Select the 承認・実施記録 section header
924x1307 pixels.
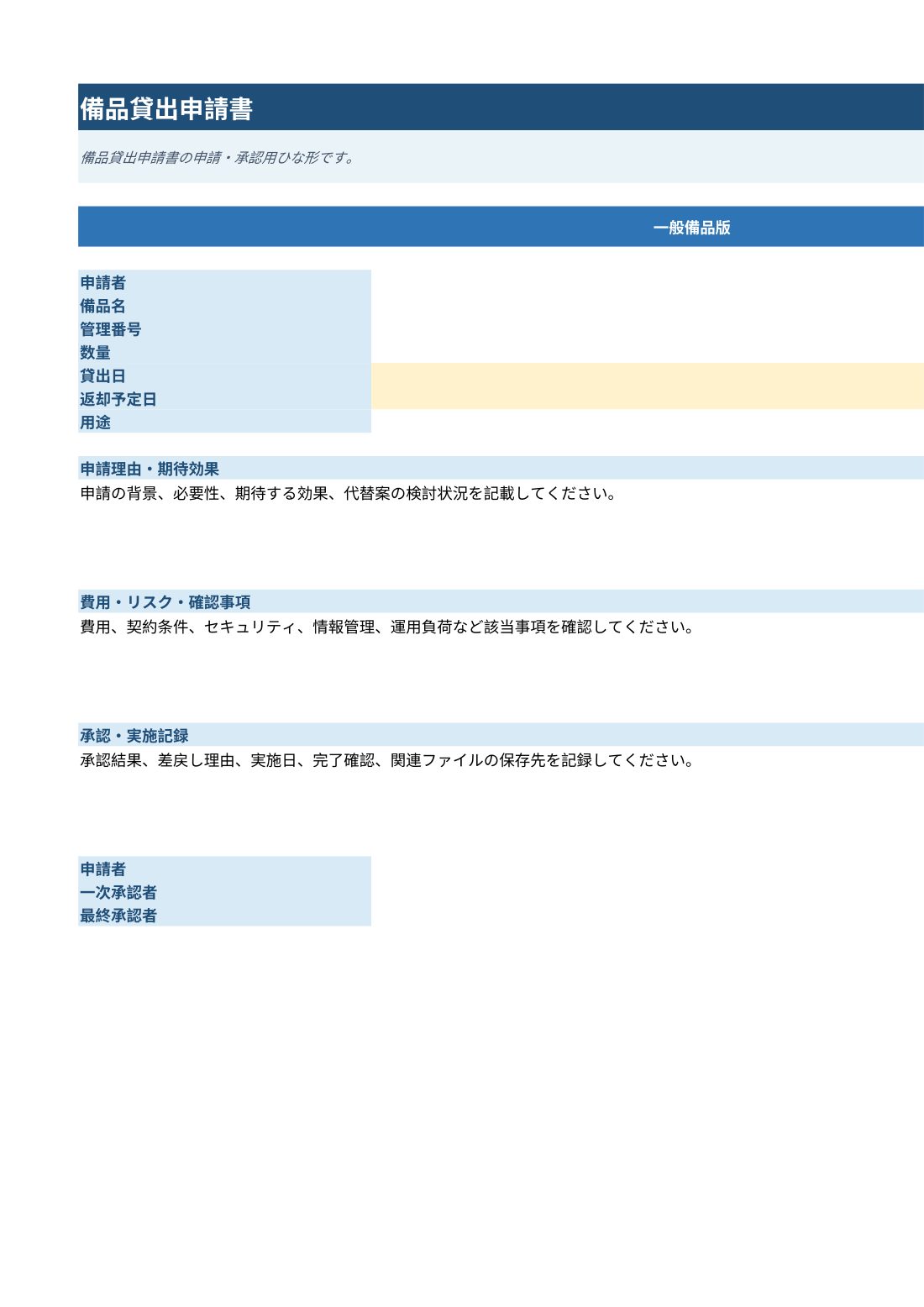(x=501, y=735)
